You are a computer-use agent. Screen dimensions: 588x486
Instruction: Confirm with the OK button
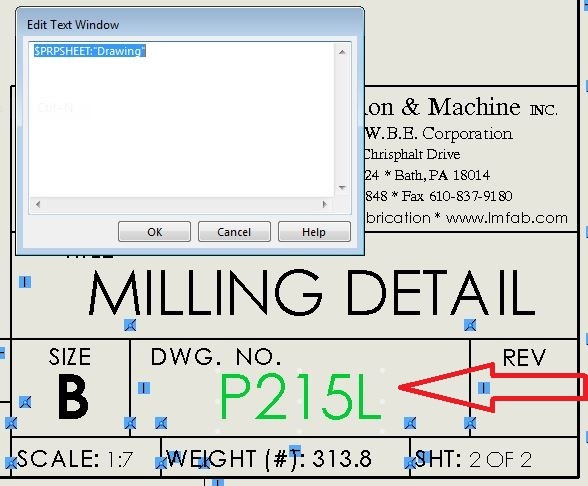[154, 232]
